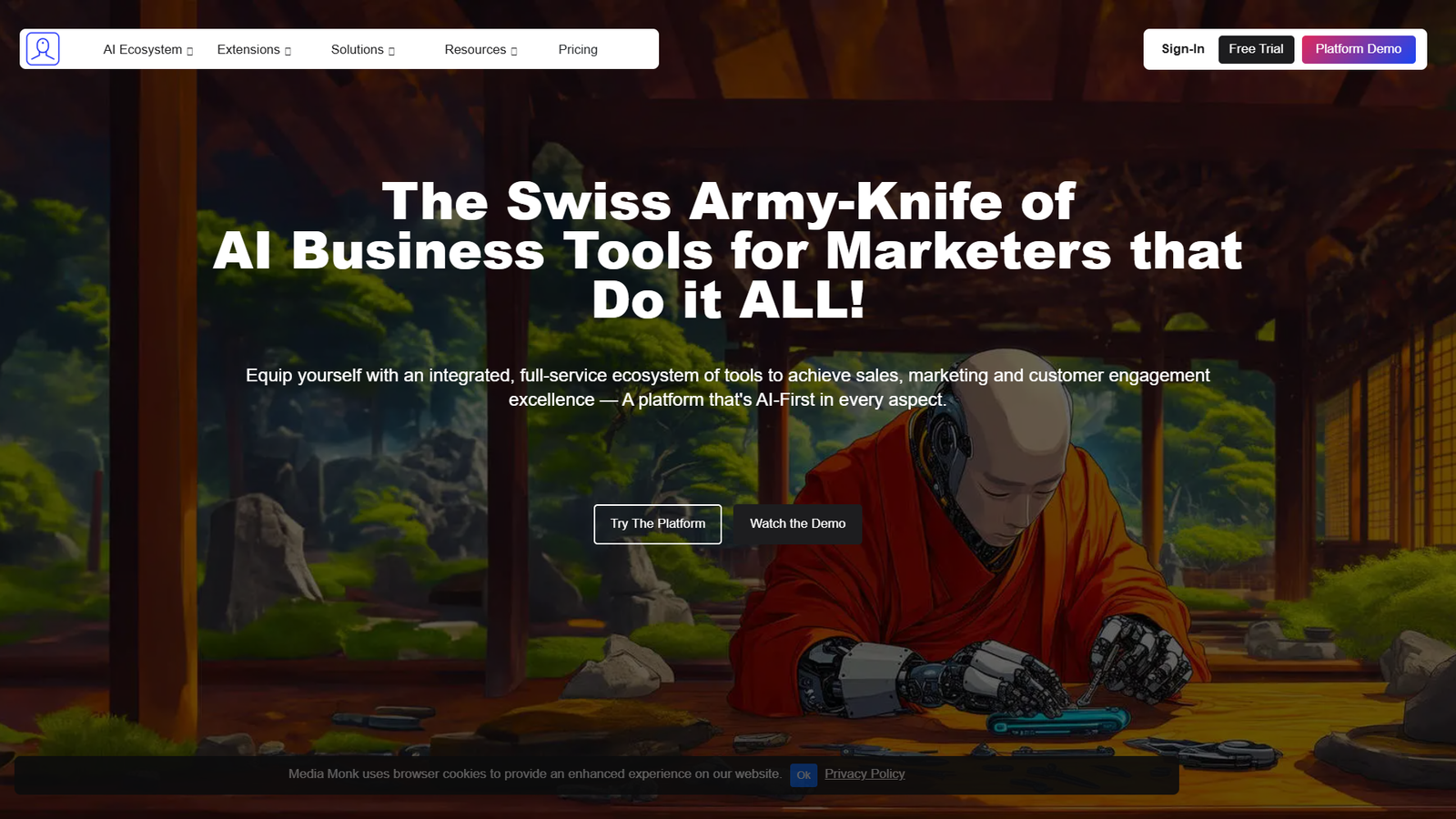
Task: Select the Platform Demo gradient button
Action: 1358,49
